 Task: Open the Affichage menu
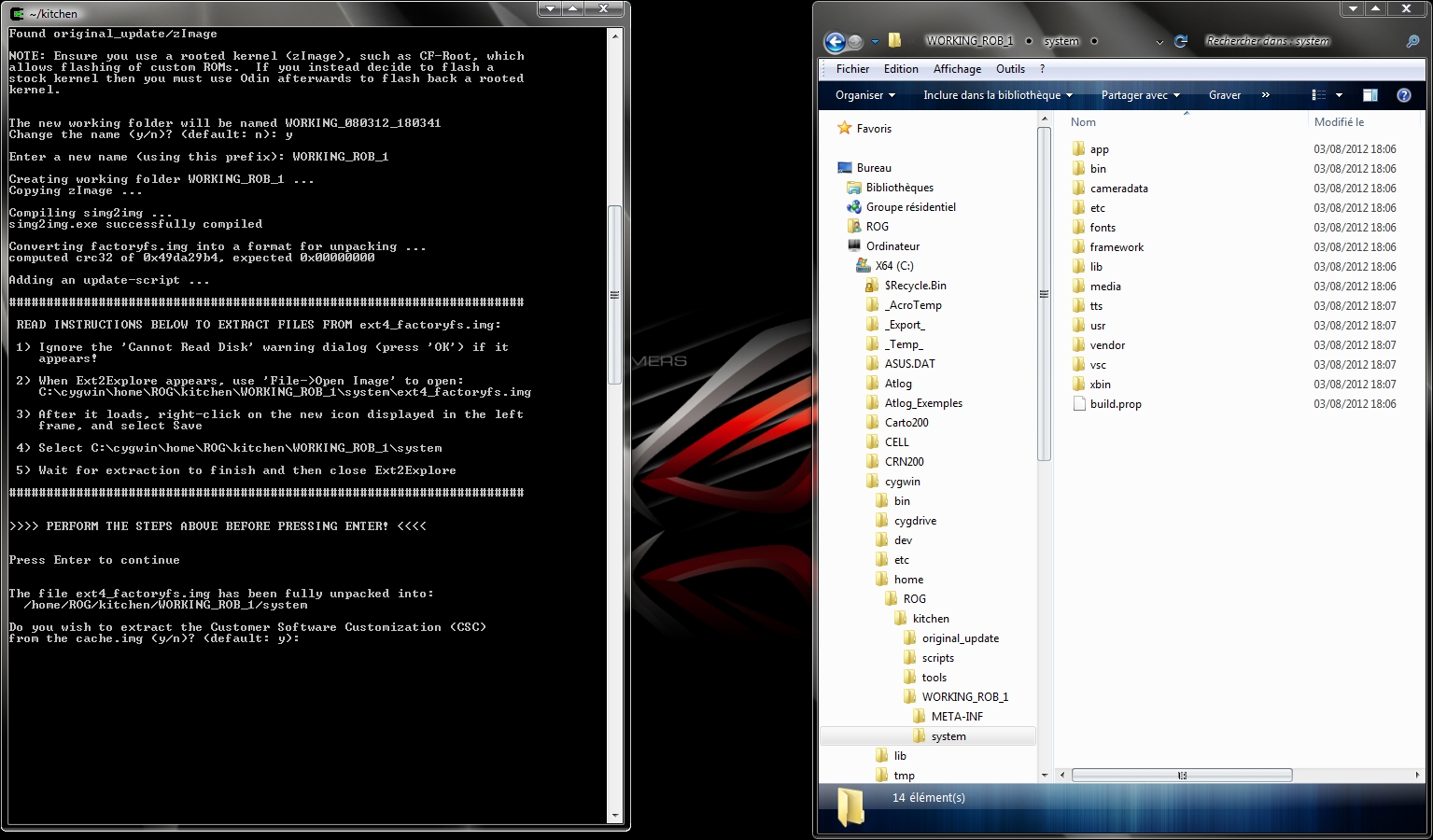957,69
